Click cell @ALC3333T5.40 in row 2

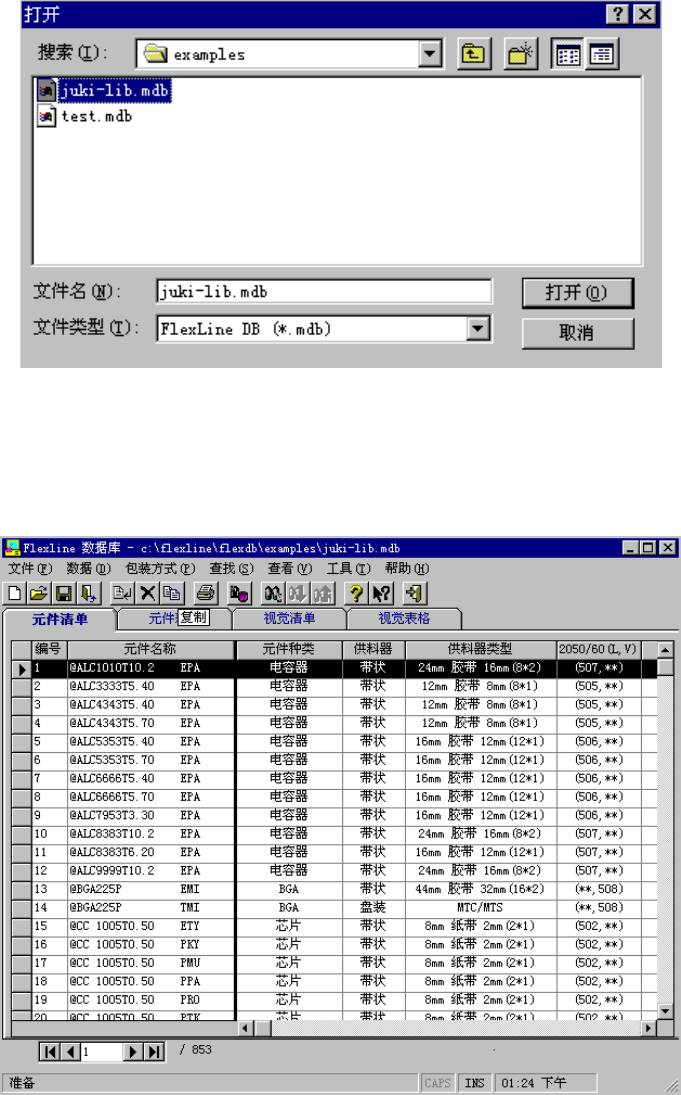click(151, 686)
